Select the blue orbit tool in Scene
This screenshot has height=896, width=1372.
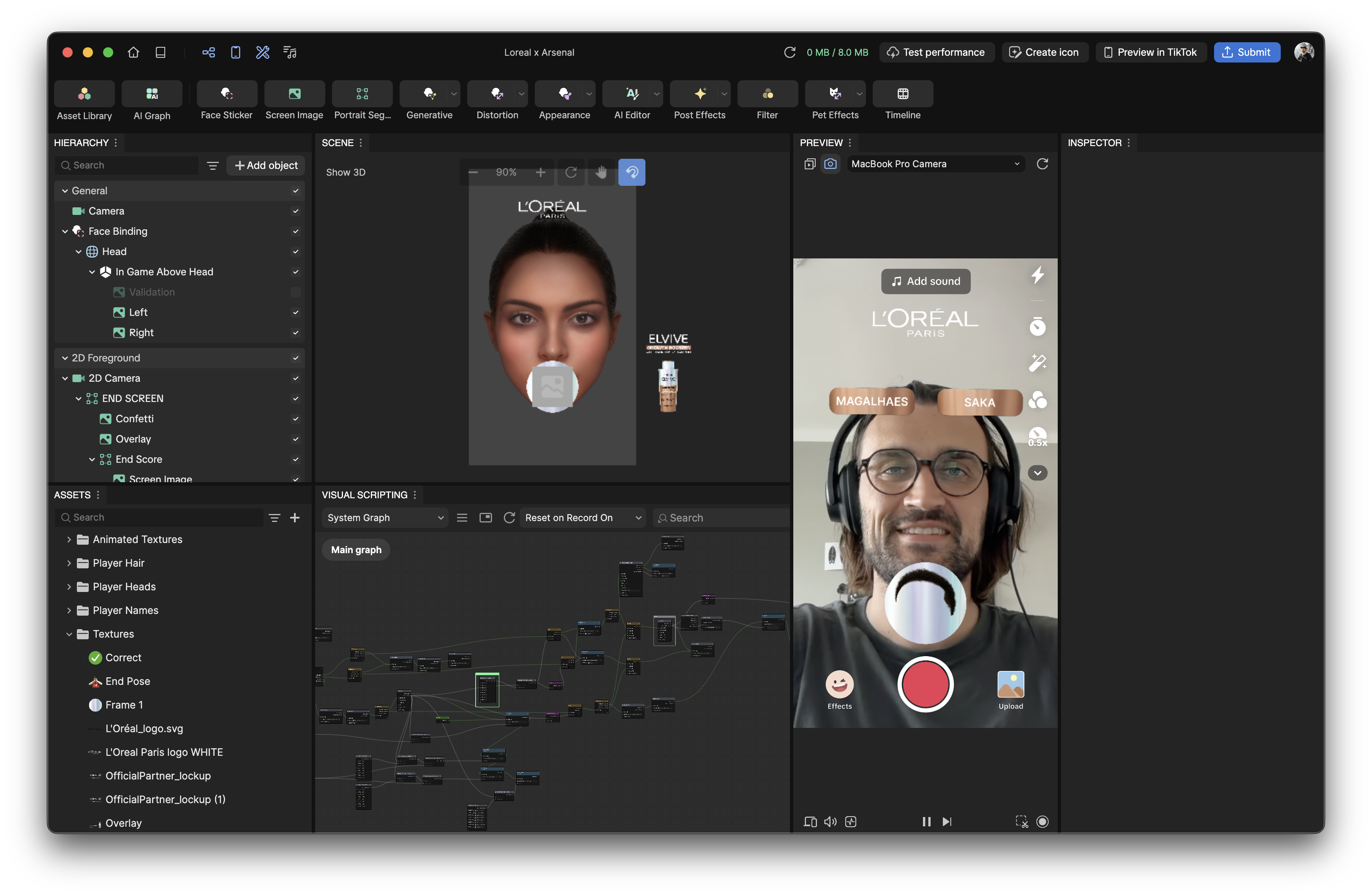click(x=632, y=172)
